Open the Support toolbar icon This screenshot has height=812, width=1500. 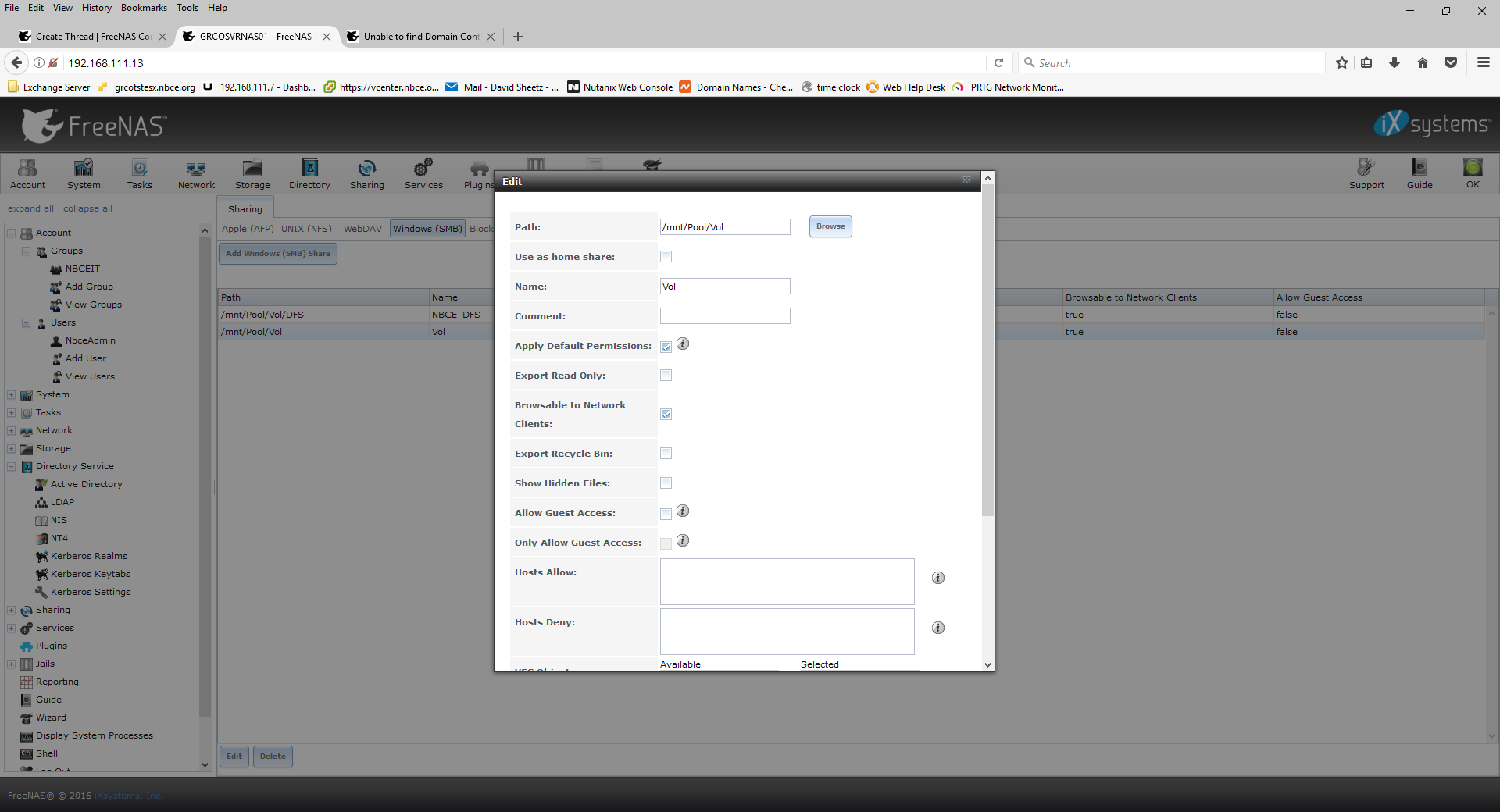pos(1366,174)
